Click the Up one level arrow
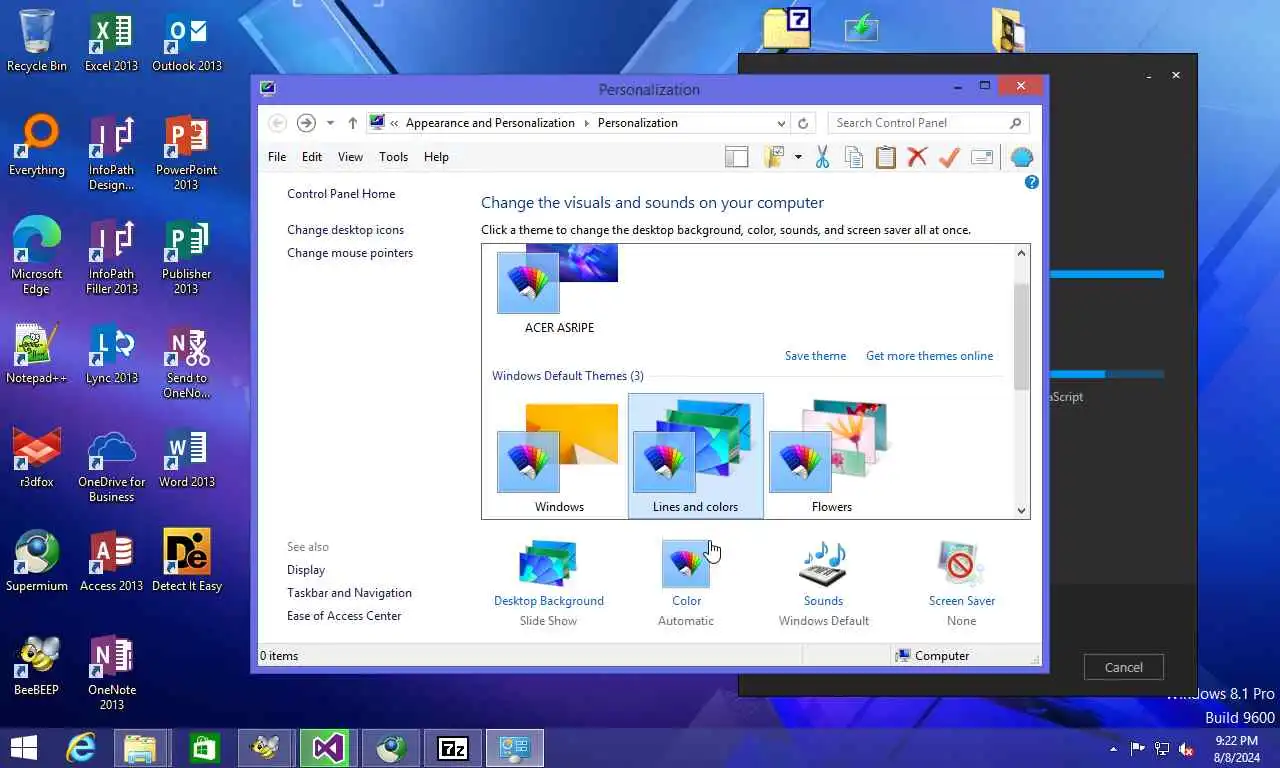1280x768 pixels. 352,123
